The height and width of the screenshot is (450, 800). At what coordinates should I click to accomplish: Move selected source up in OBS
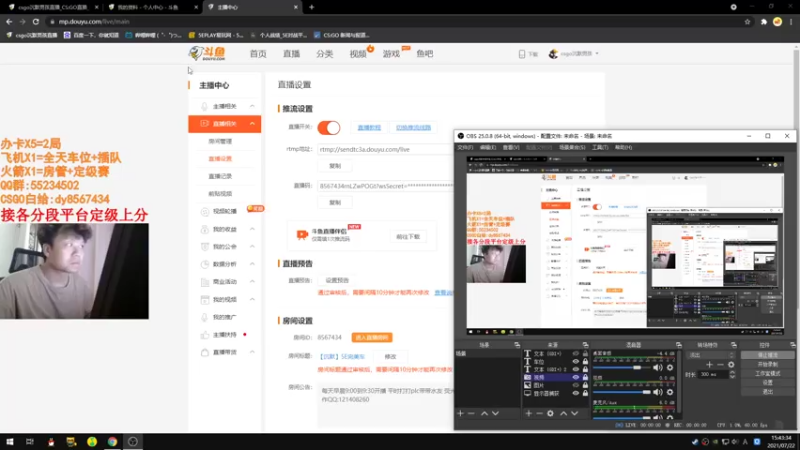click(x=563, y=413)
